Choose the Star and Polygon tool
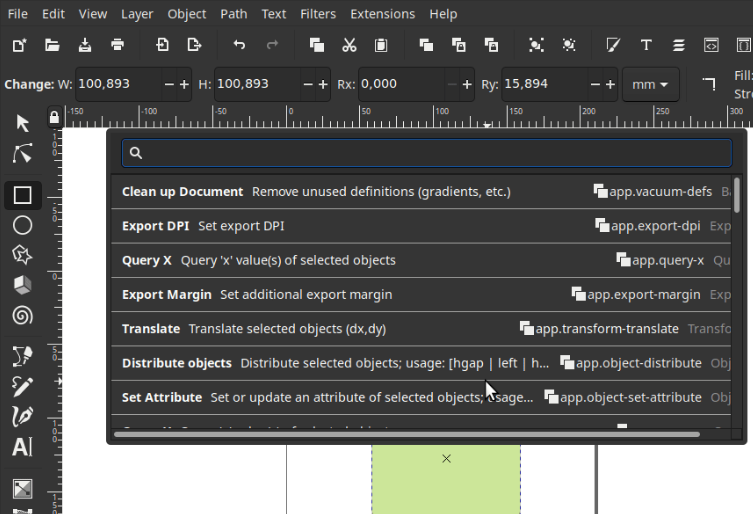 pyautogui.click(x=22, y=255)
